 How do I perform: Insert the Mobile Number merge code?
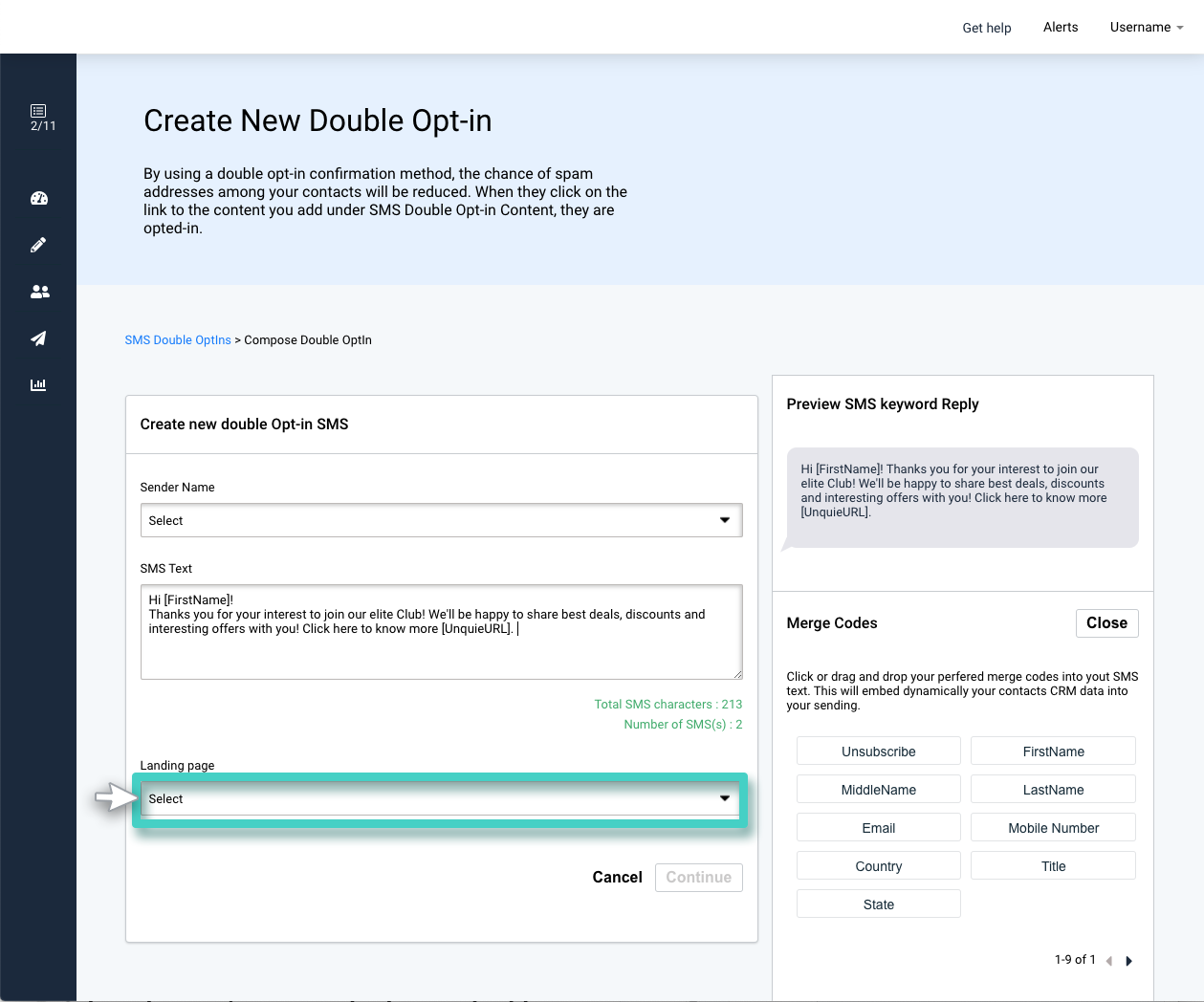(1053, 828)
